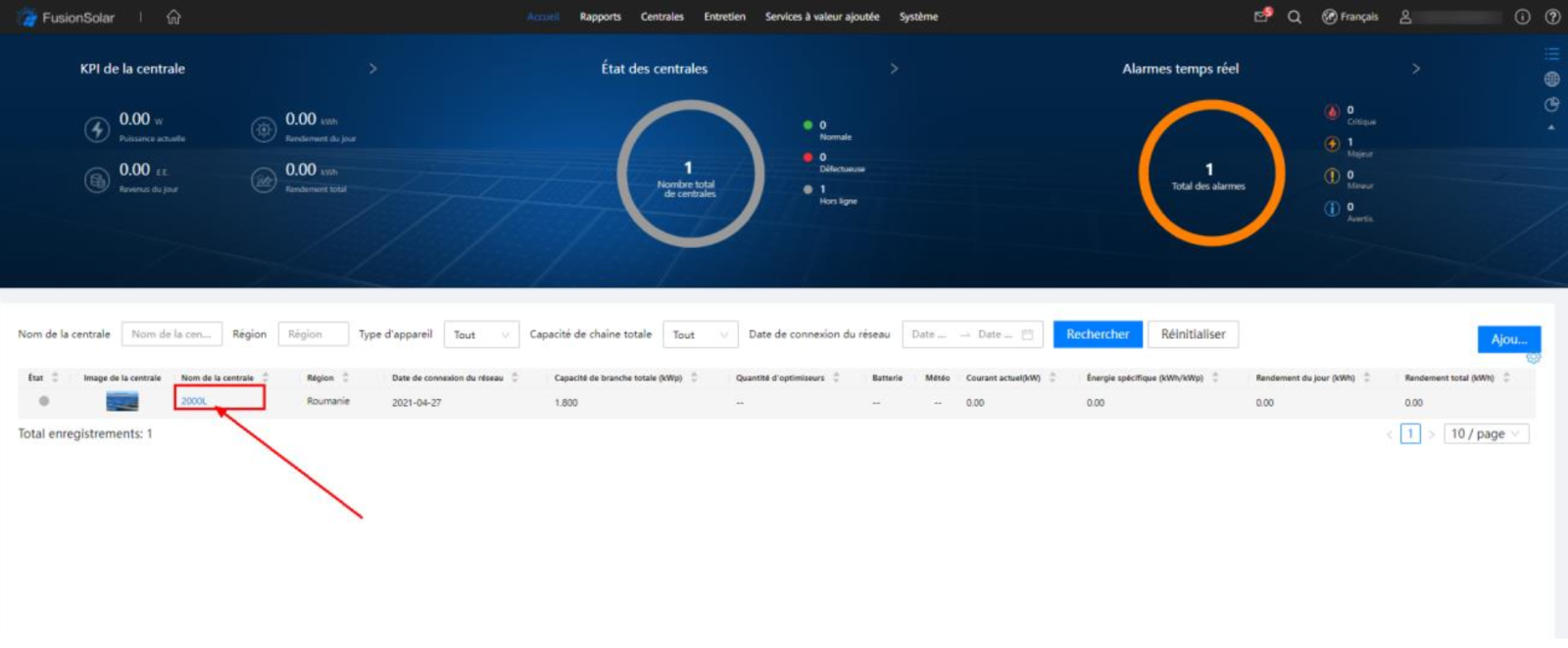Open the 10 / page size dropdown
The height and width of the screenshot is (648, 1568).
click(1486, 433)
